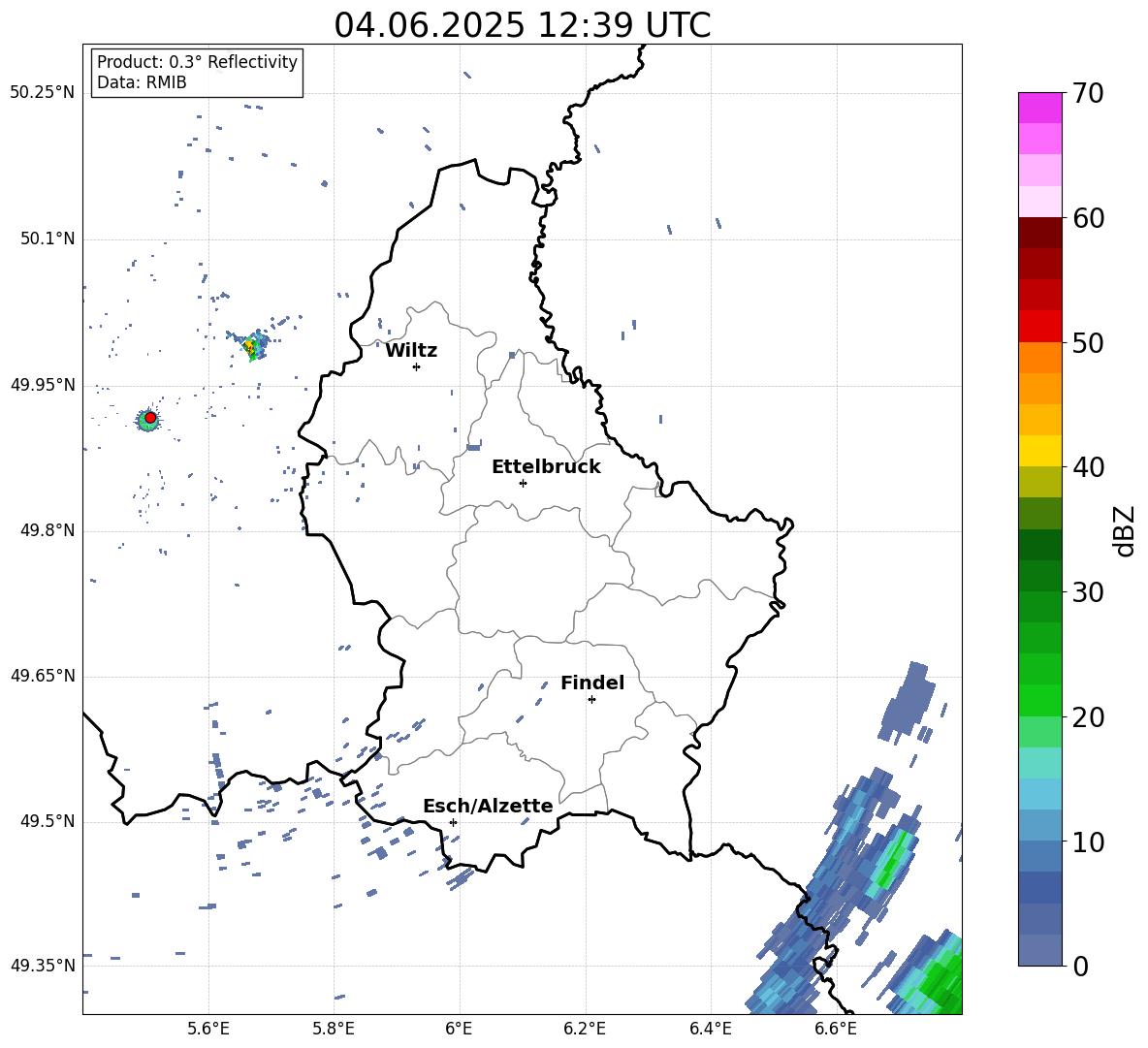Click the Esch/Alzette cross marker
The height and width of the screenshot is (1048, 1148).
tap(453, 822)
